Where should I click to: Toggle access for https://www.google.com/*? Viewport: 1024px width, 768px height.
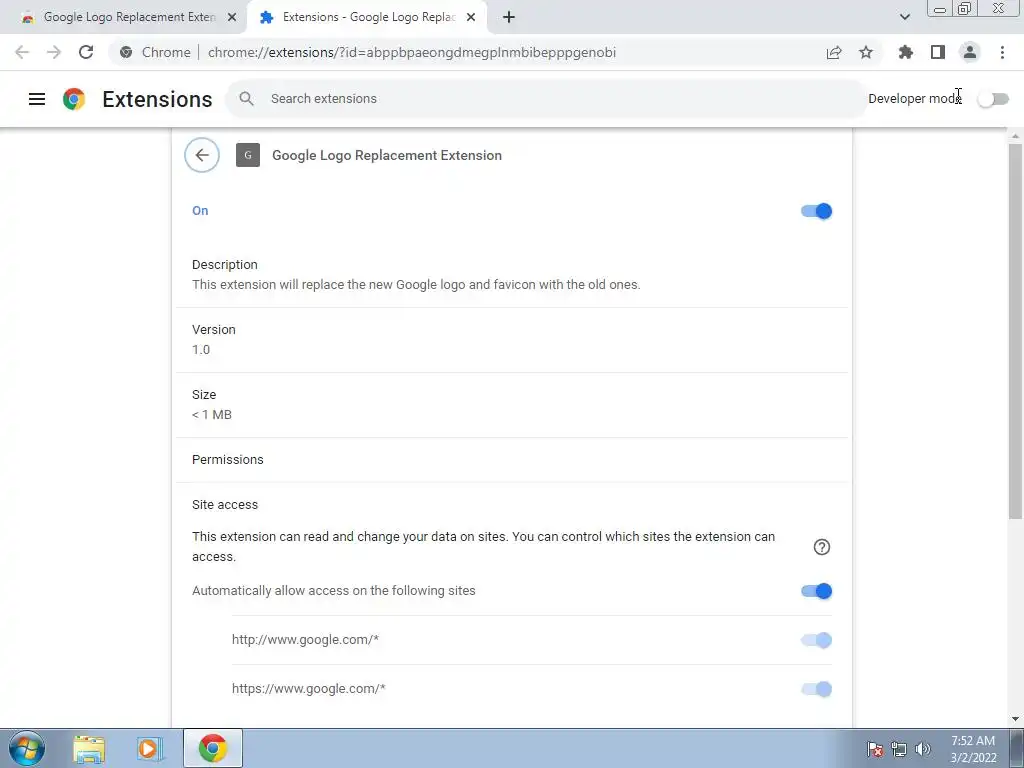pyautogui.click(x=816, y=689)
